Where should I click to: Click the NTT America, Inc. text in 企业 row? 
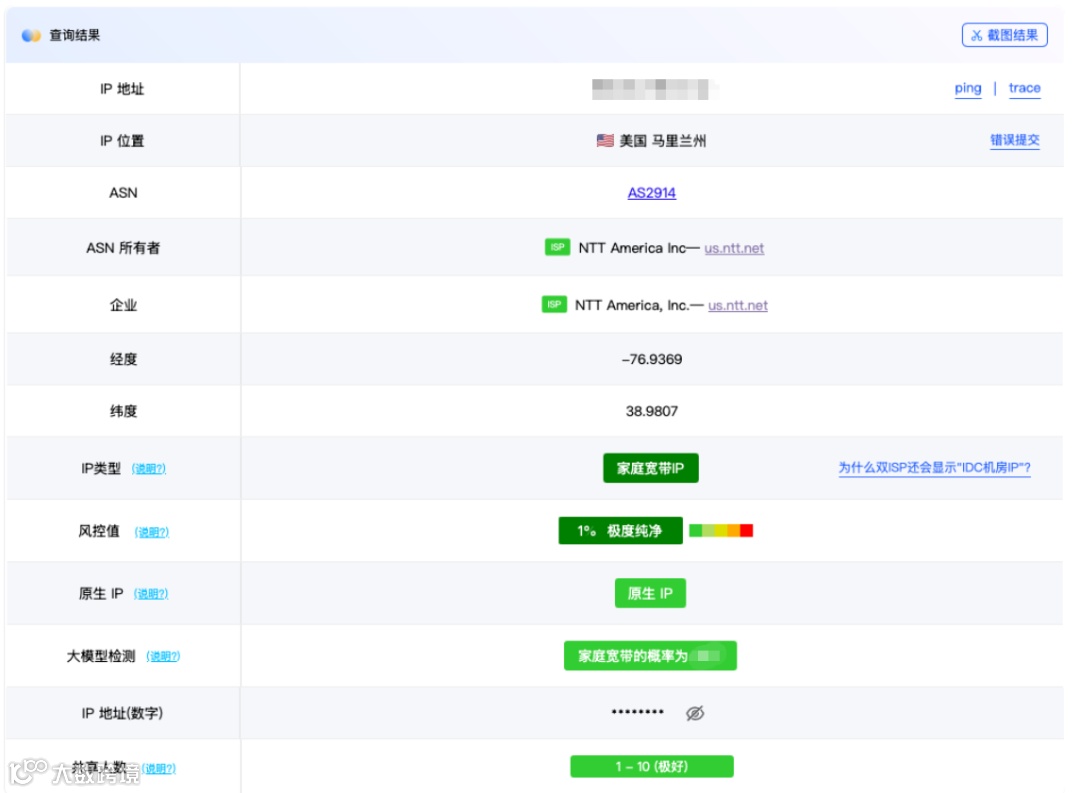tap(632, 305)
